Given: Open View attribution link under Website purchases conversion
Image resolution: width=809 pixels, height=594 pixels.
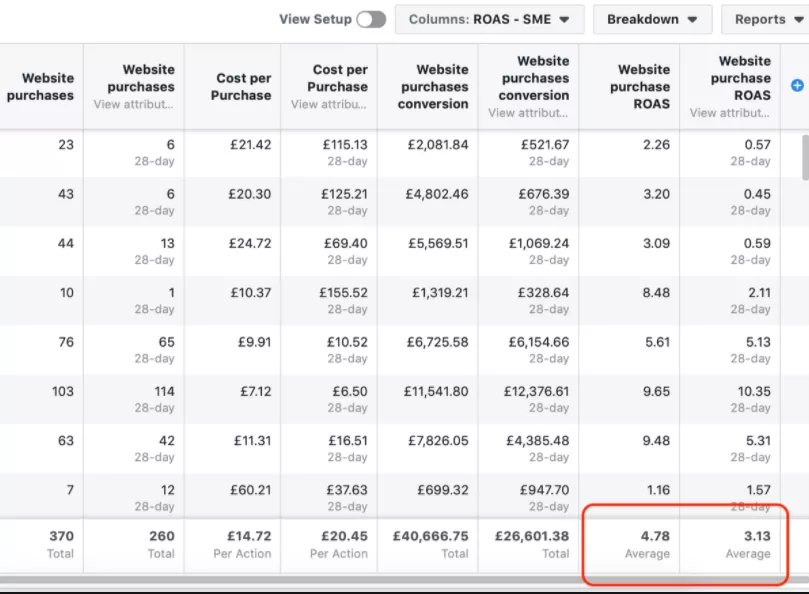Looking at the screenshot, I should pos(528,113).
